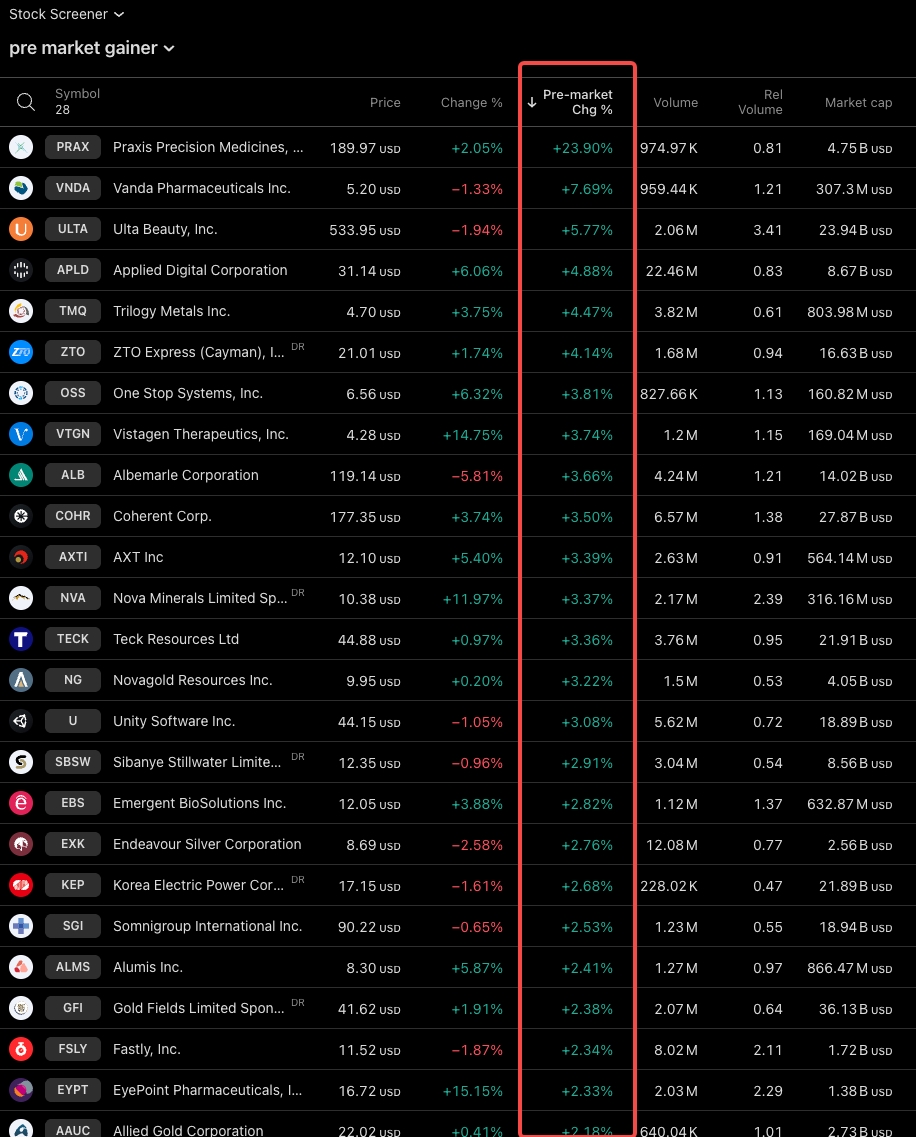Click the Korea Electric Power logo icon
Screen dimensions: 916x1137
pos(21,885)
